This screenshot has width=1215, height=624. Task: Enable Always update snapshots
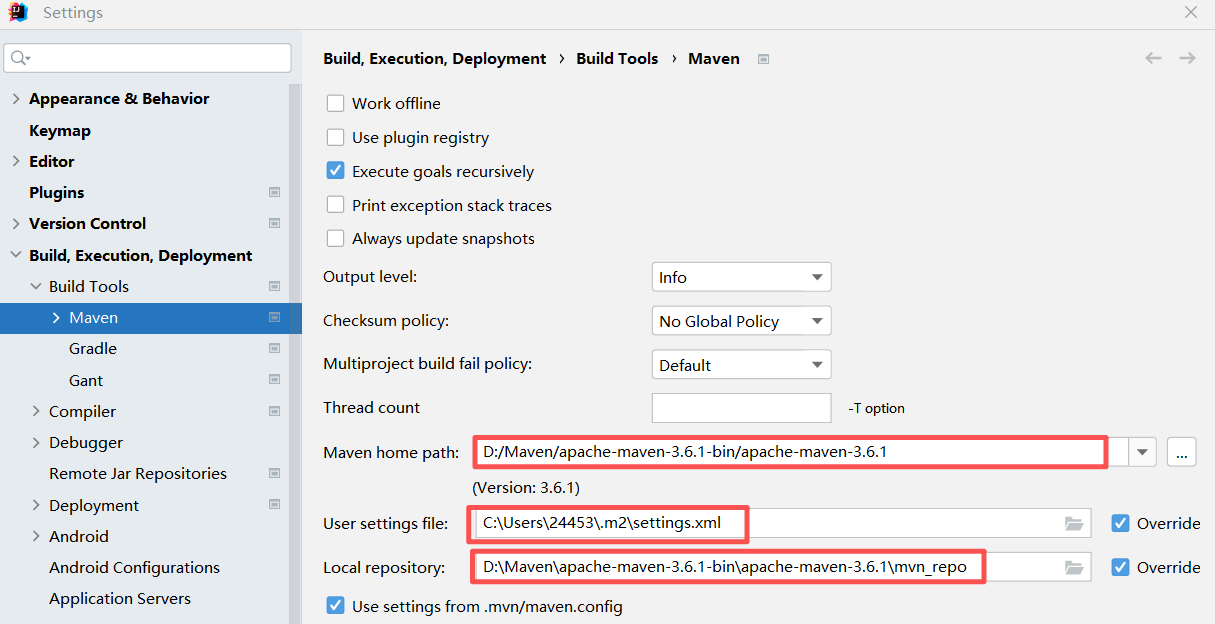coord(336,238)
